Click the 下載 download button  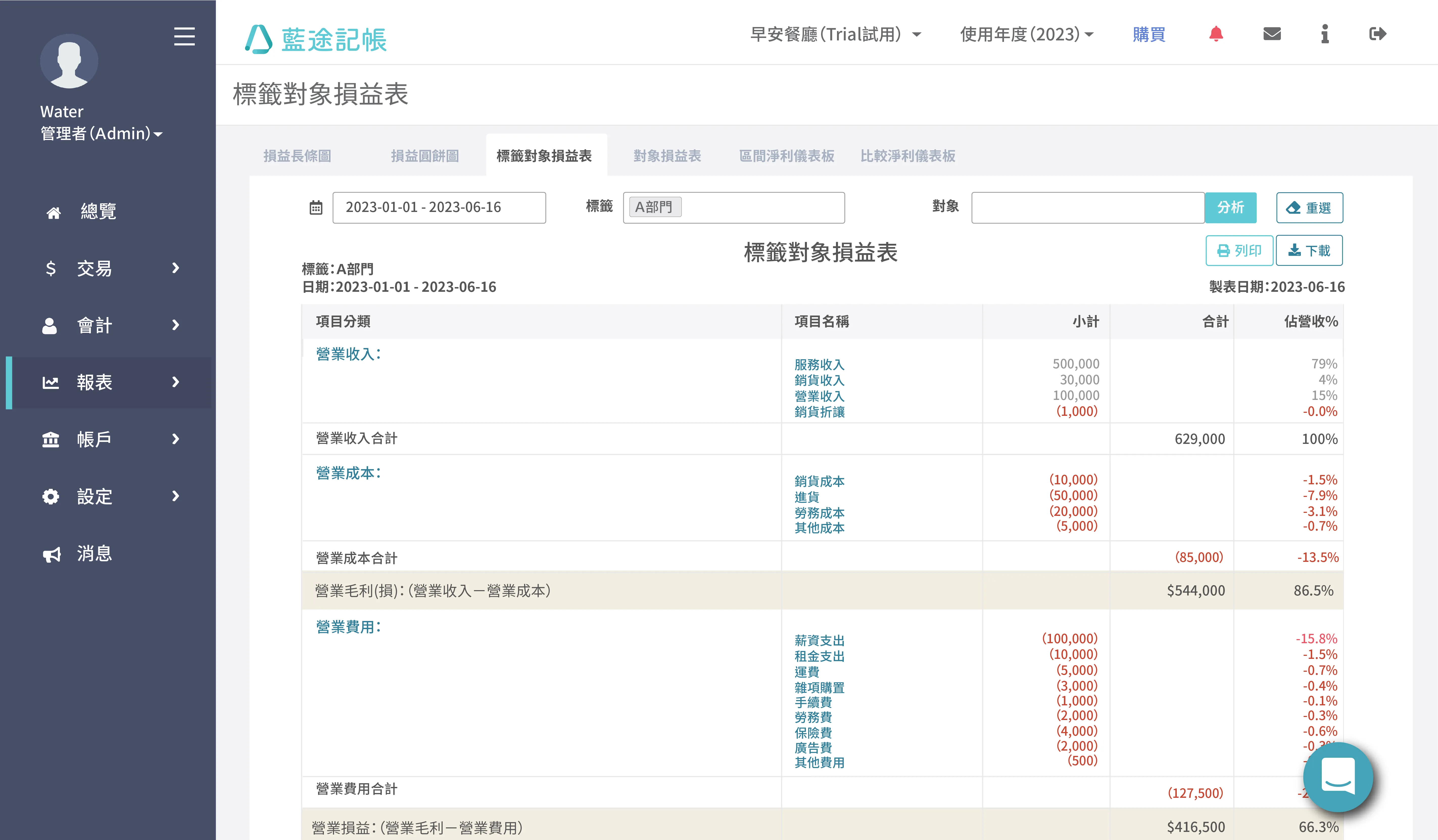click(1309, 251)
